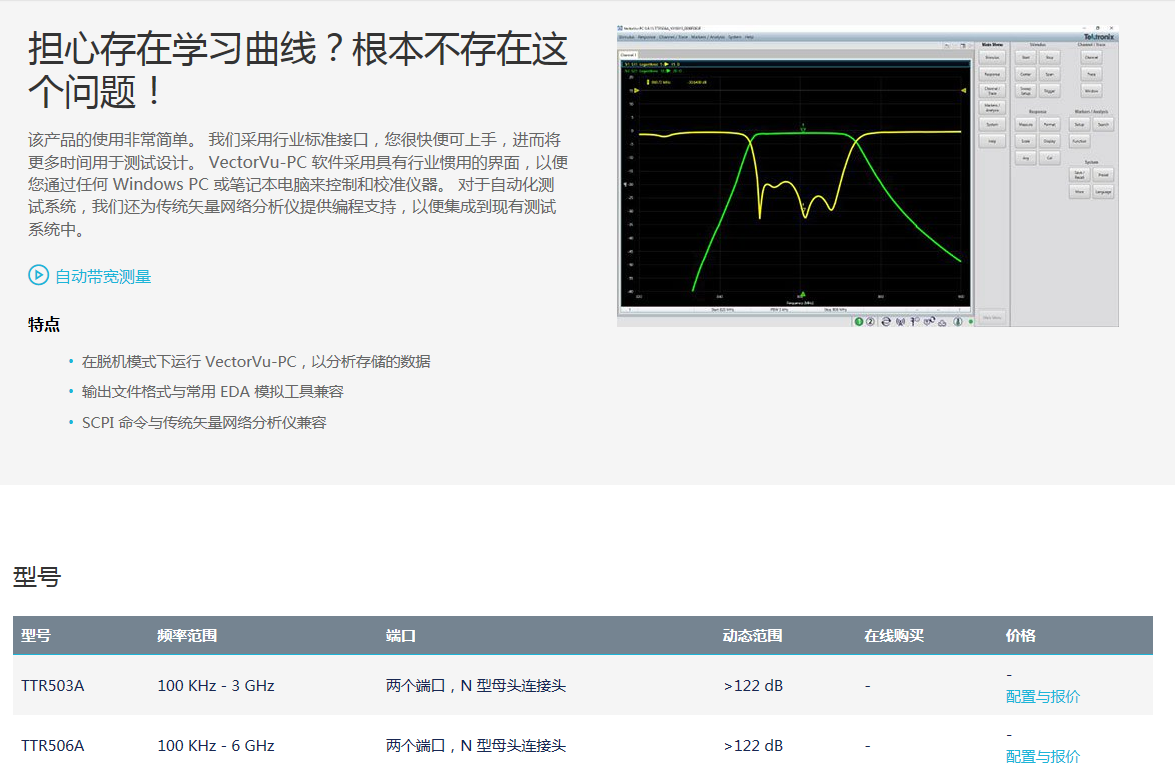The image size is (1175, 773).
Task: Click the 型号 table column header
Action: click(36, 636)
